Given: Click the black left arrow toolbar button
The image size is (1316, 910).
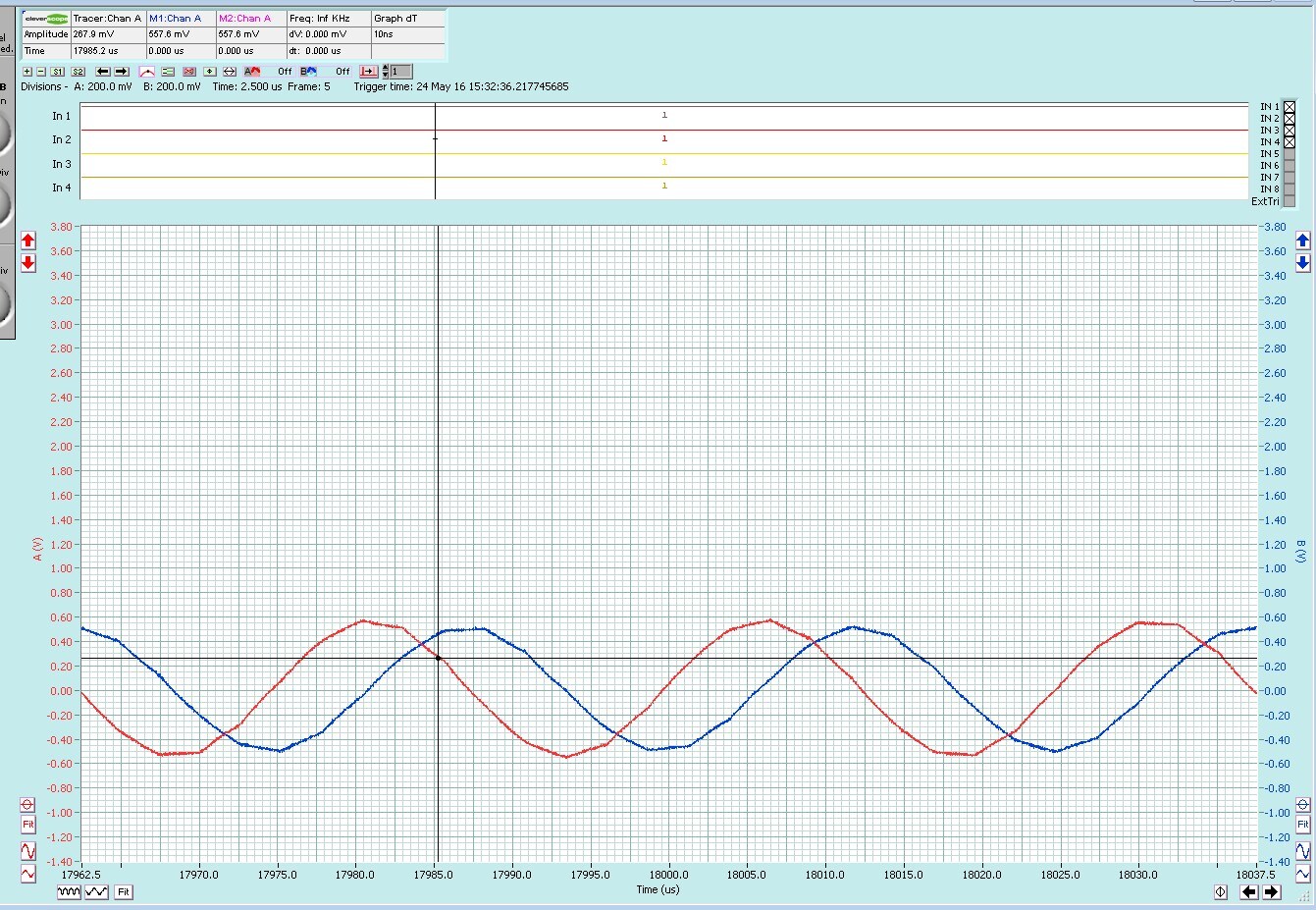Looking at the screenshot, I should click(x=103, y=72).
